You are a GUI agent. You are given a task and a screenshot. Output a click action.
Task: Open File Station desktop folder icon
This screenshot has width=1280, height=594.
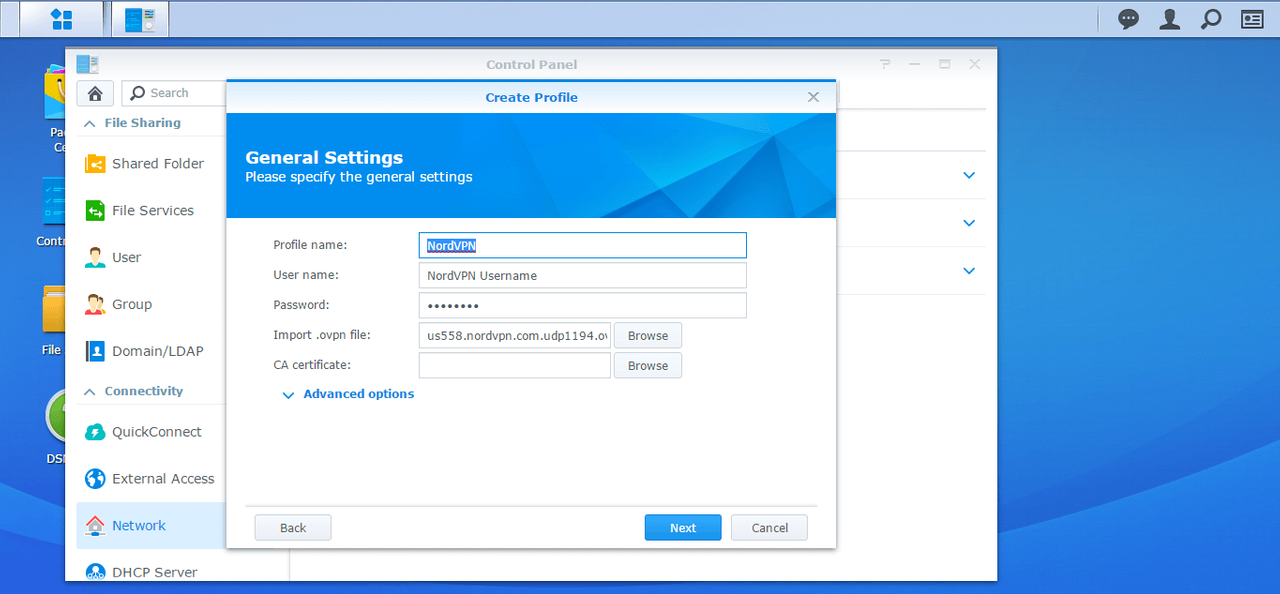click(x=54, y=309)
